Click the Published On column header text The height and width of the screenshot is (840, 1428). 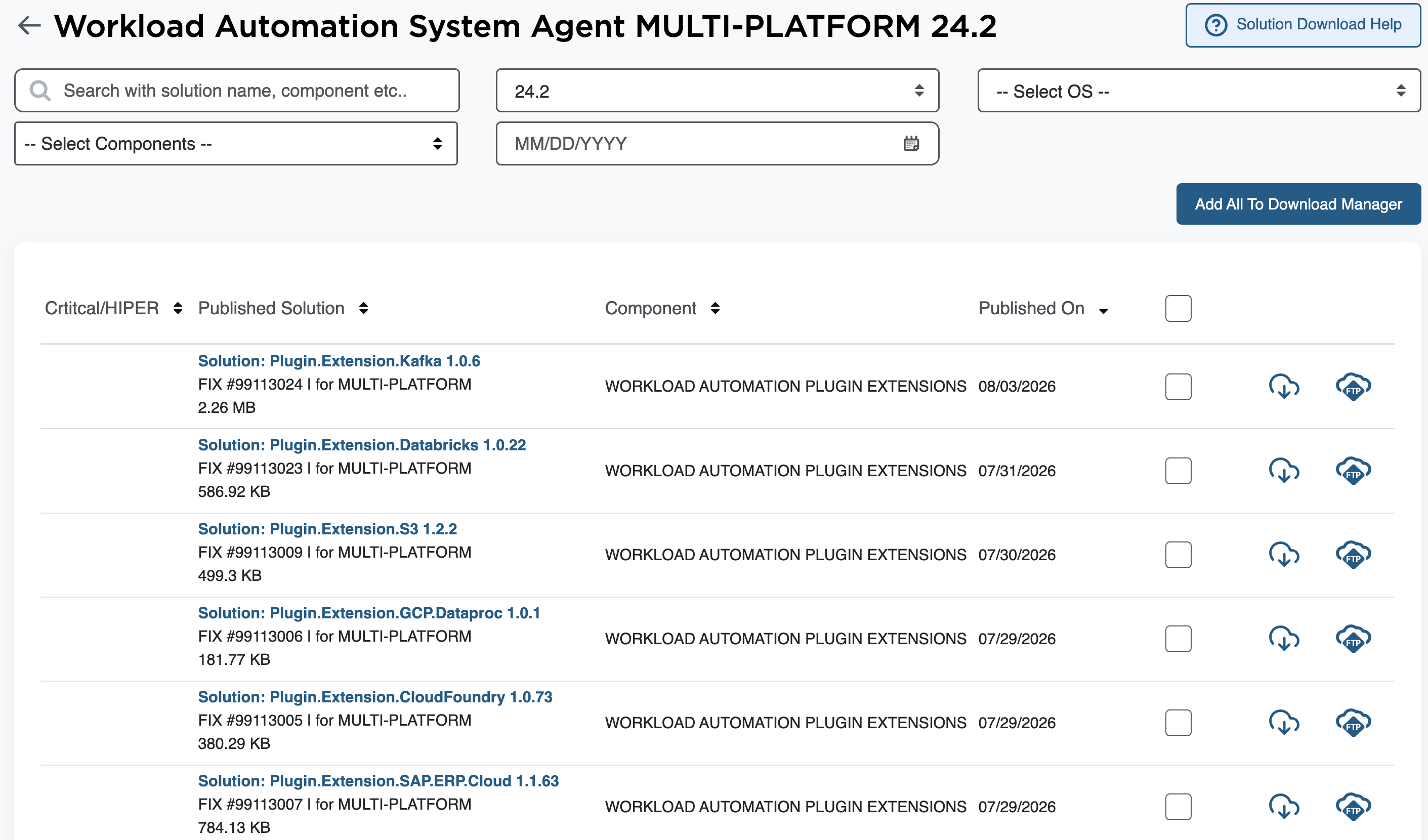point(1031,308)
